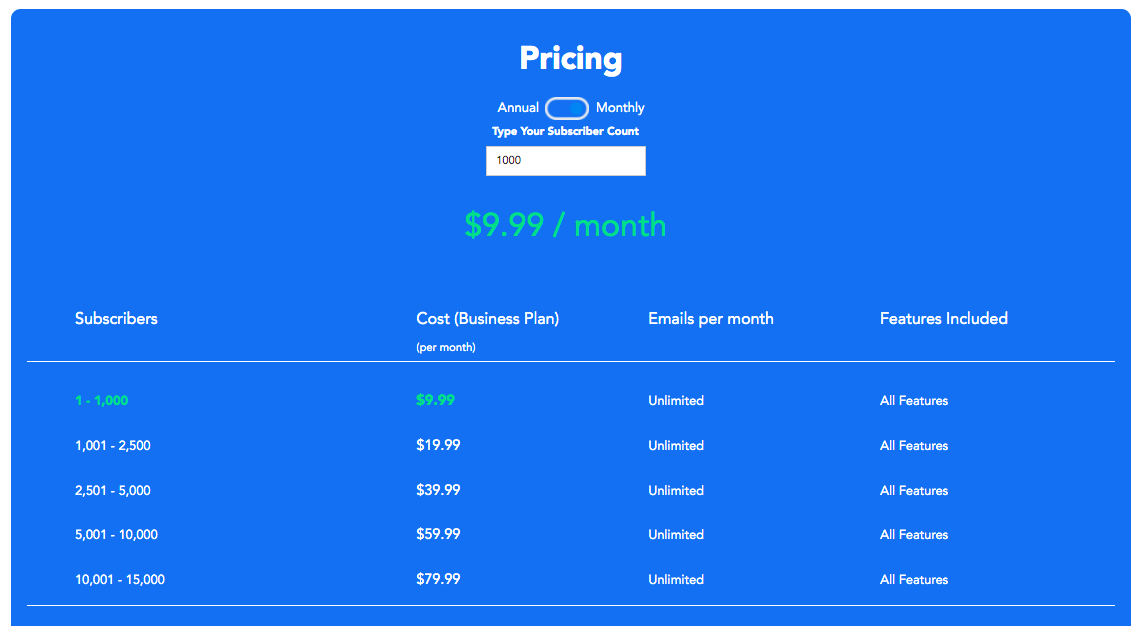Click the Emails per month column header

710,318
